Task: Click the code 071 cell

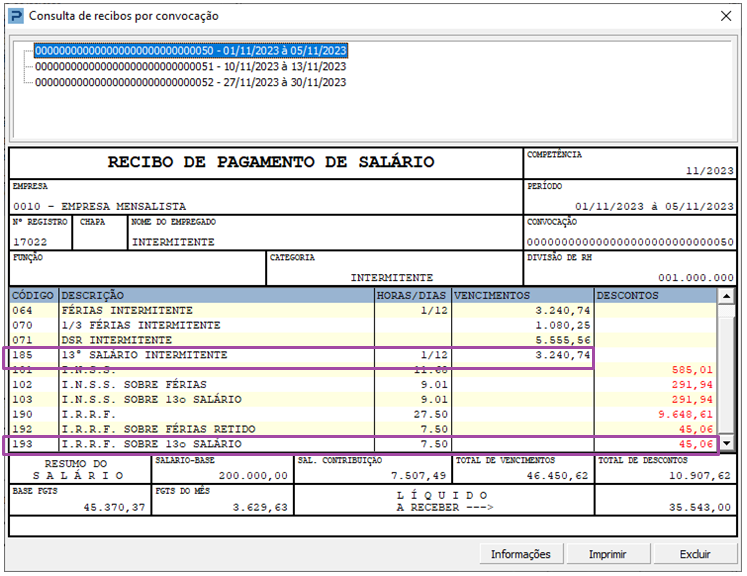Action: point(22,340)
